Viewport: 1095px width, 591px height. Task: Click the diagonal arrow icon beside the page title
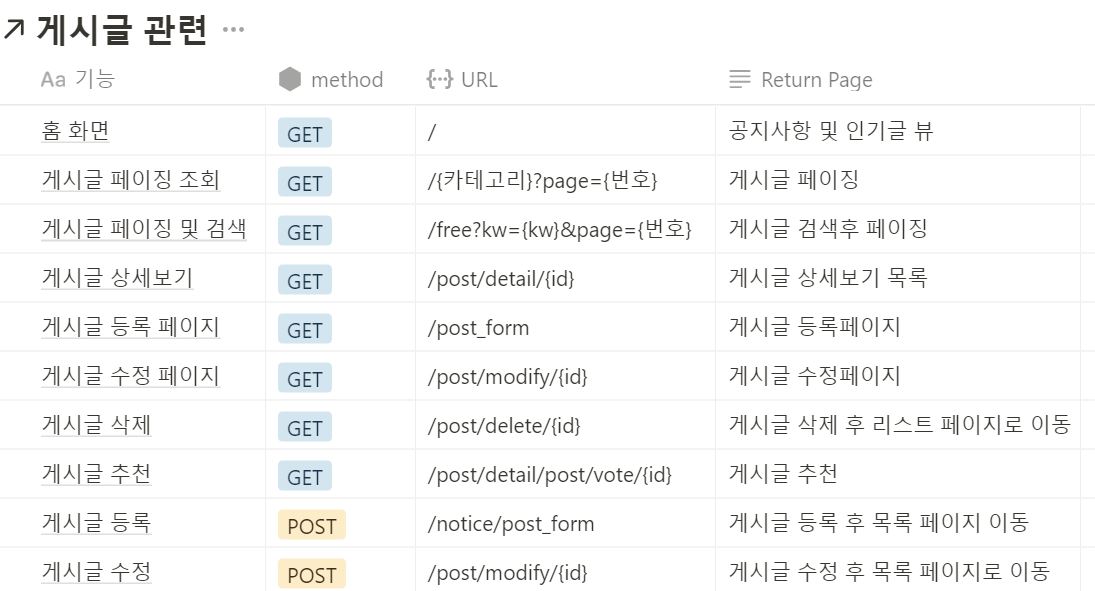pos(14,29)
